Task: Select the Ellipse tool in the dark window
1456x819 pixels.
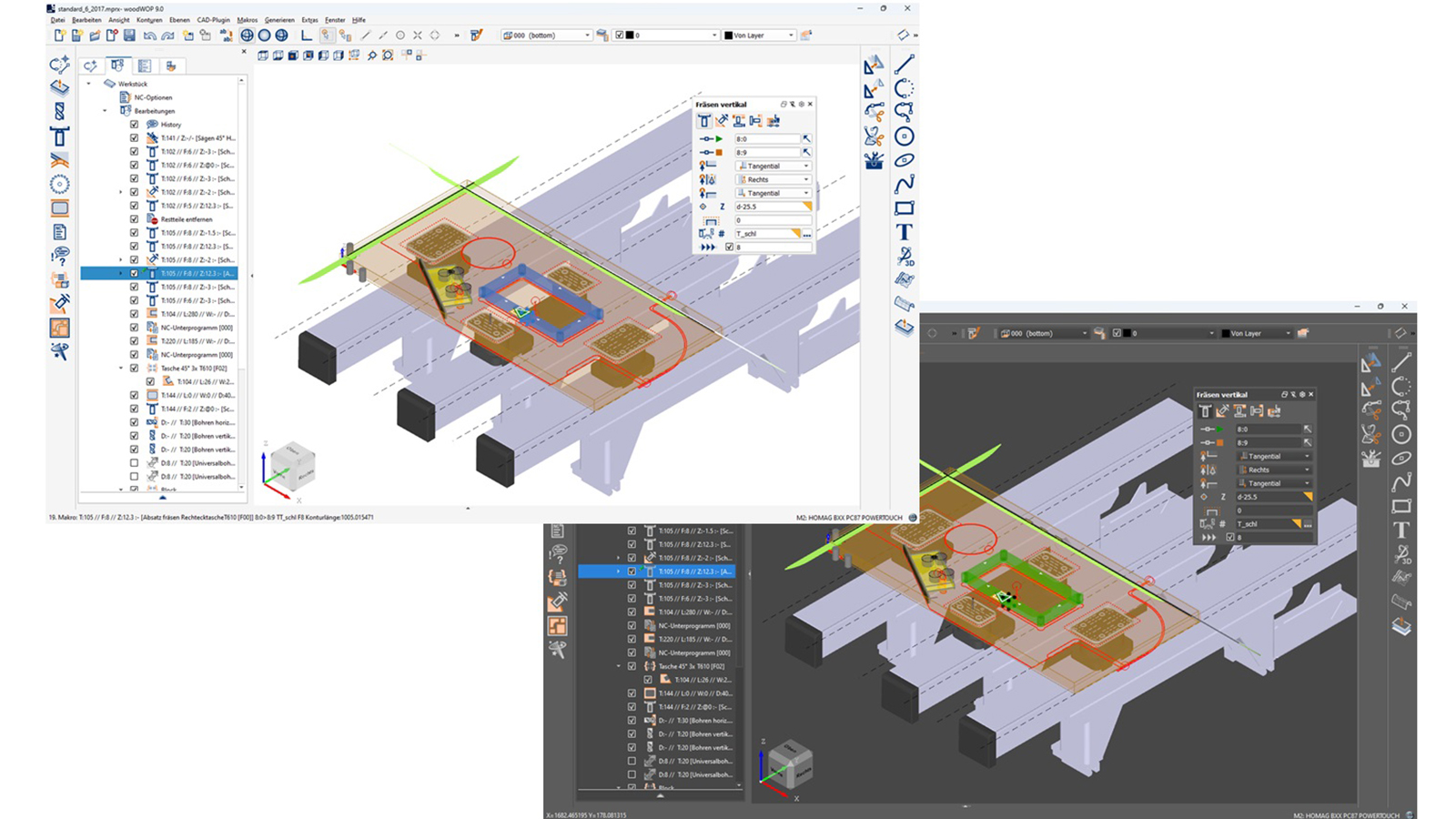Action: click(x=1401, y=459)
